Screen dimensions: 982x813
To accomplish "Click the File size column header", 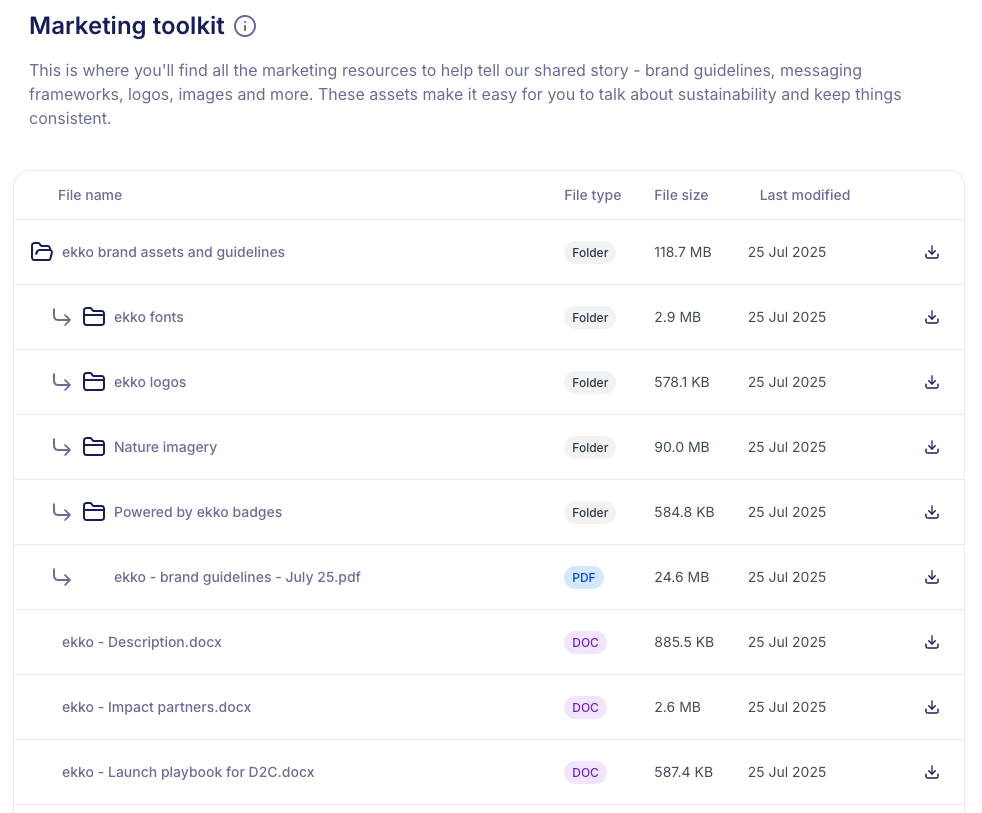I will coord(681,195).
